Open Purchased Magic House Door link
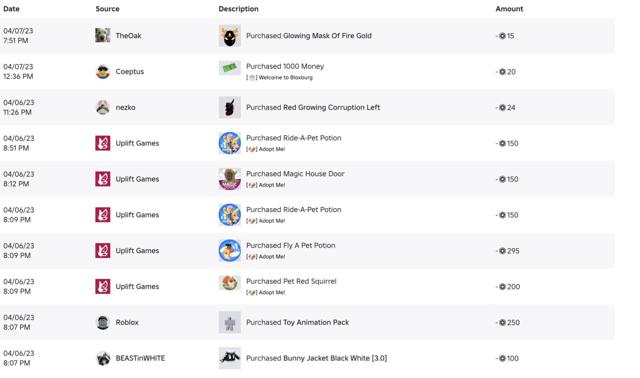Screen dimensions: 640x378 295,174
